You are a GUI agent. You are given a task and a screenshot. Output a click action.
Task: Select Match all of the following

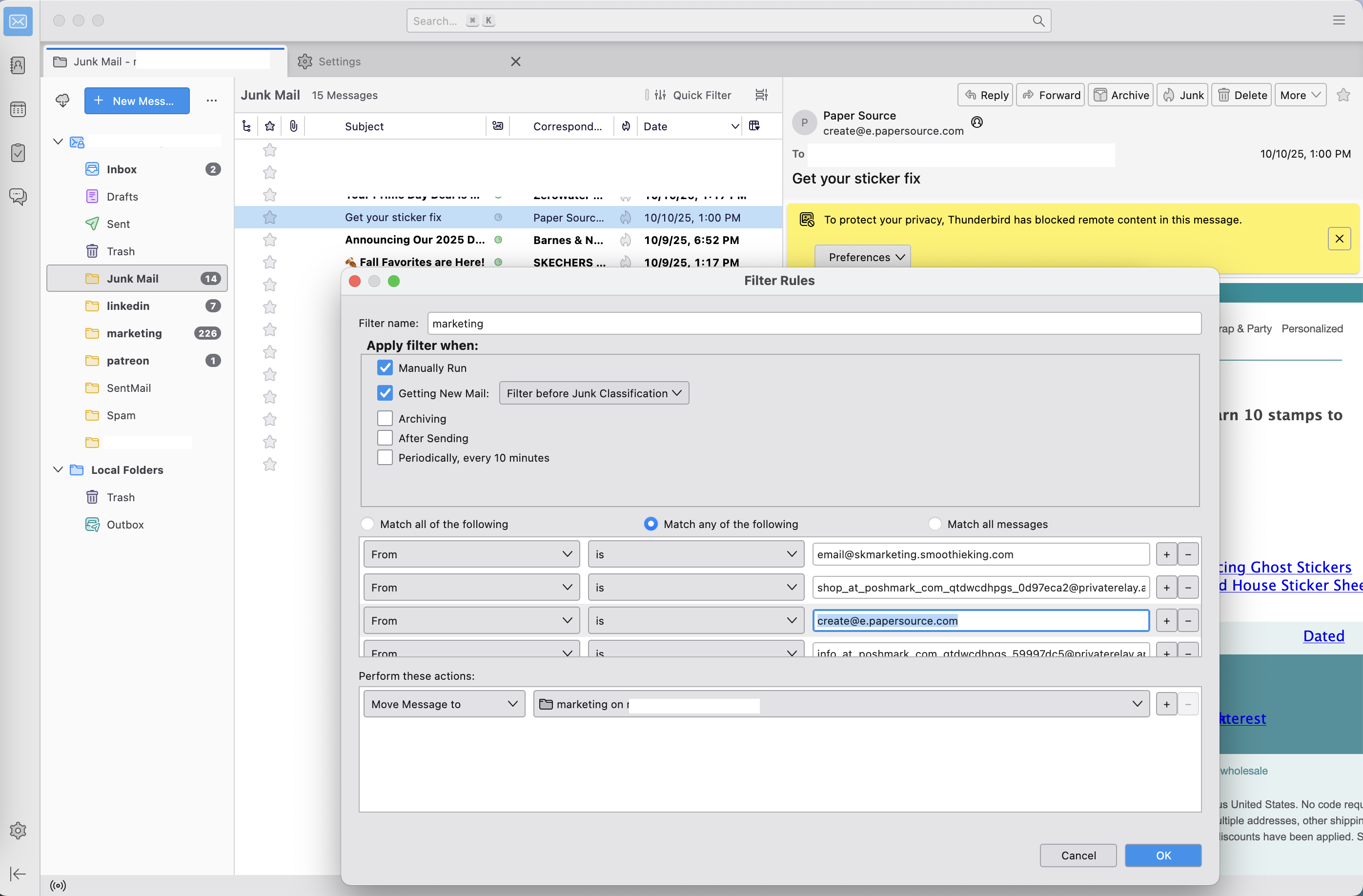(x=367, y=524)
